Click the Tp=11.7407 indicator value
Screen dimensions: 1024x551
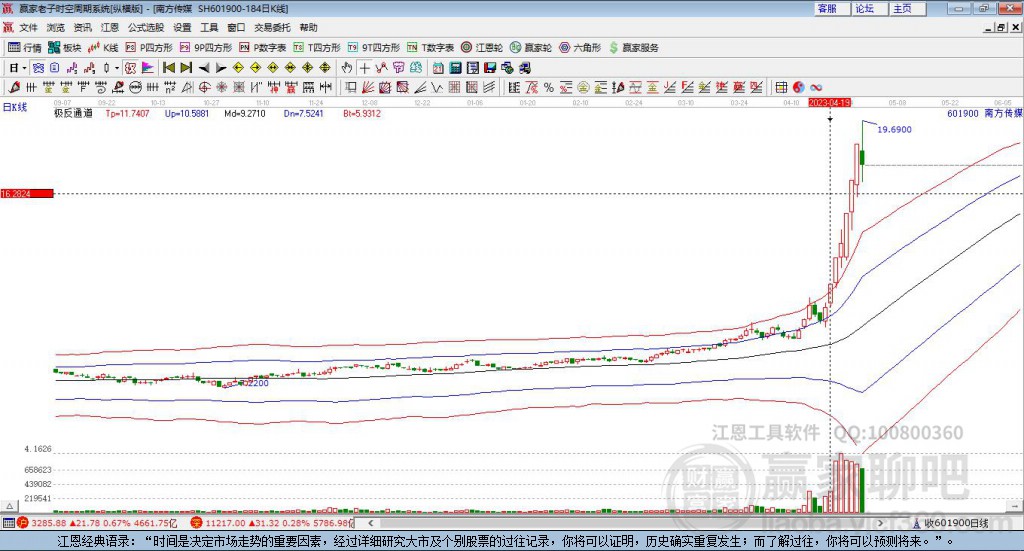click(x=127, y=114)
